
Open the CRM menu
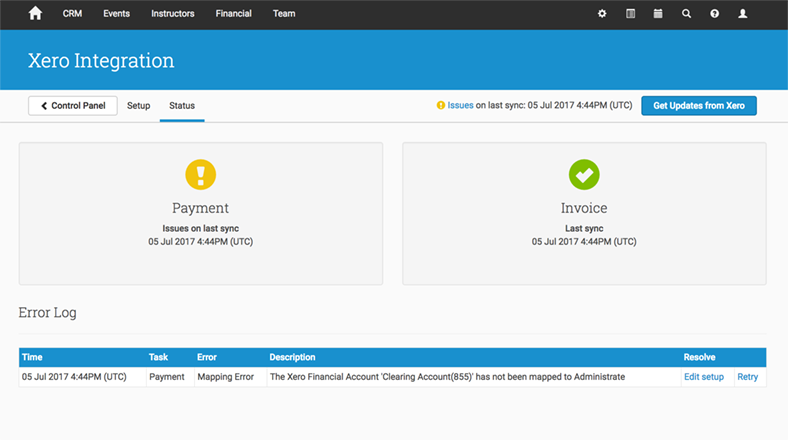tap(72, 14)
